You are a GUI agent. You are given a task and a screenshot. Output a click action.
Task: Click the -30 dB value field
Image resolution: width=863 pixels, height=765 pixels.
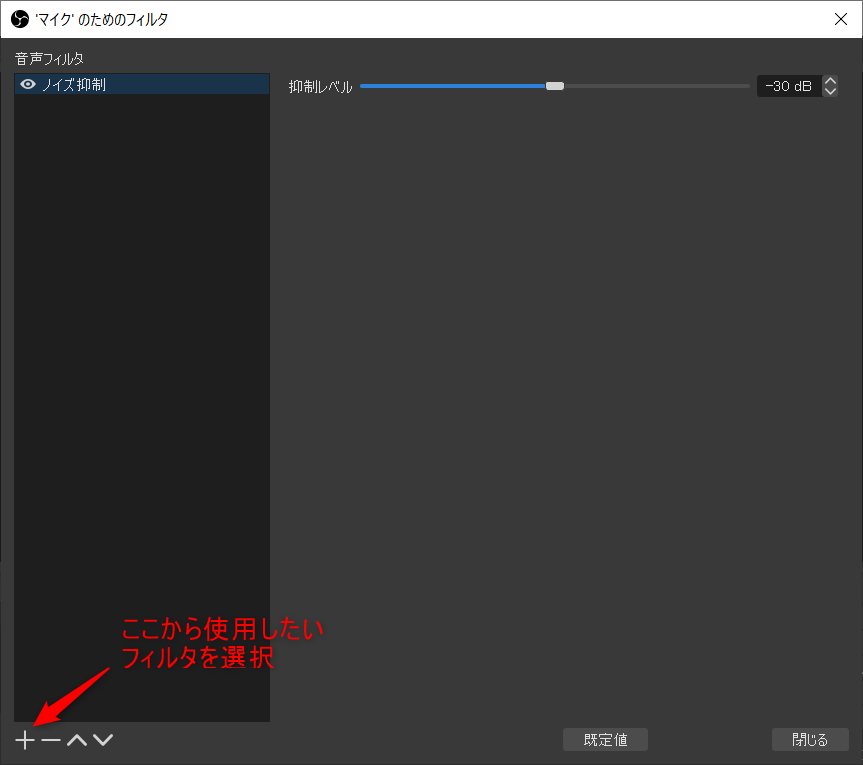(789, 86)
